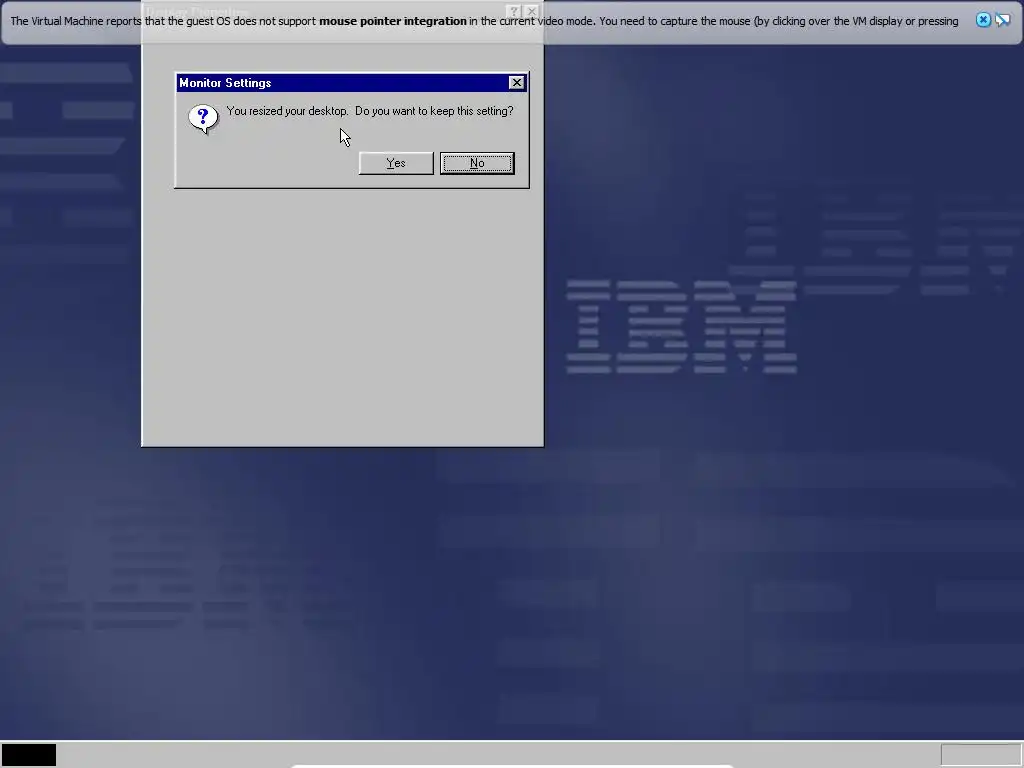
Task: Click the Monitor Settings title bar
Action: point(351,83)
